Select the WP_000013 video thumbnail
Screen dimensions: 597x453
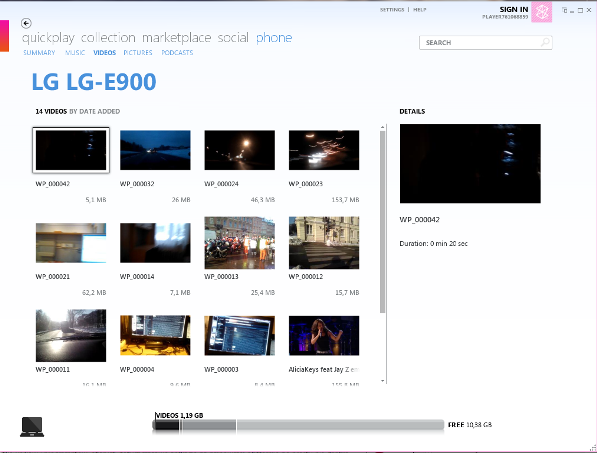click(239, 243)
